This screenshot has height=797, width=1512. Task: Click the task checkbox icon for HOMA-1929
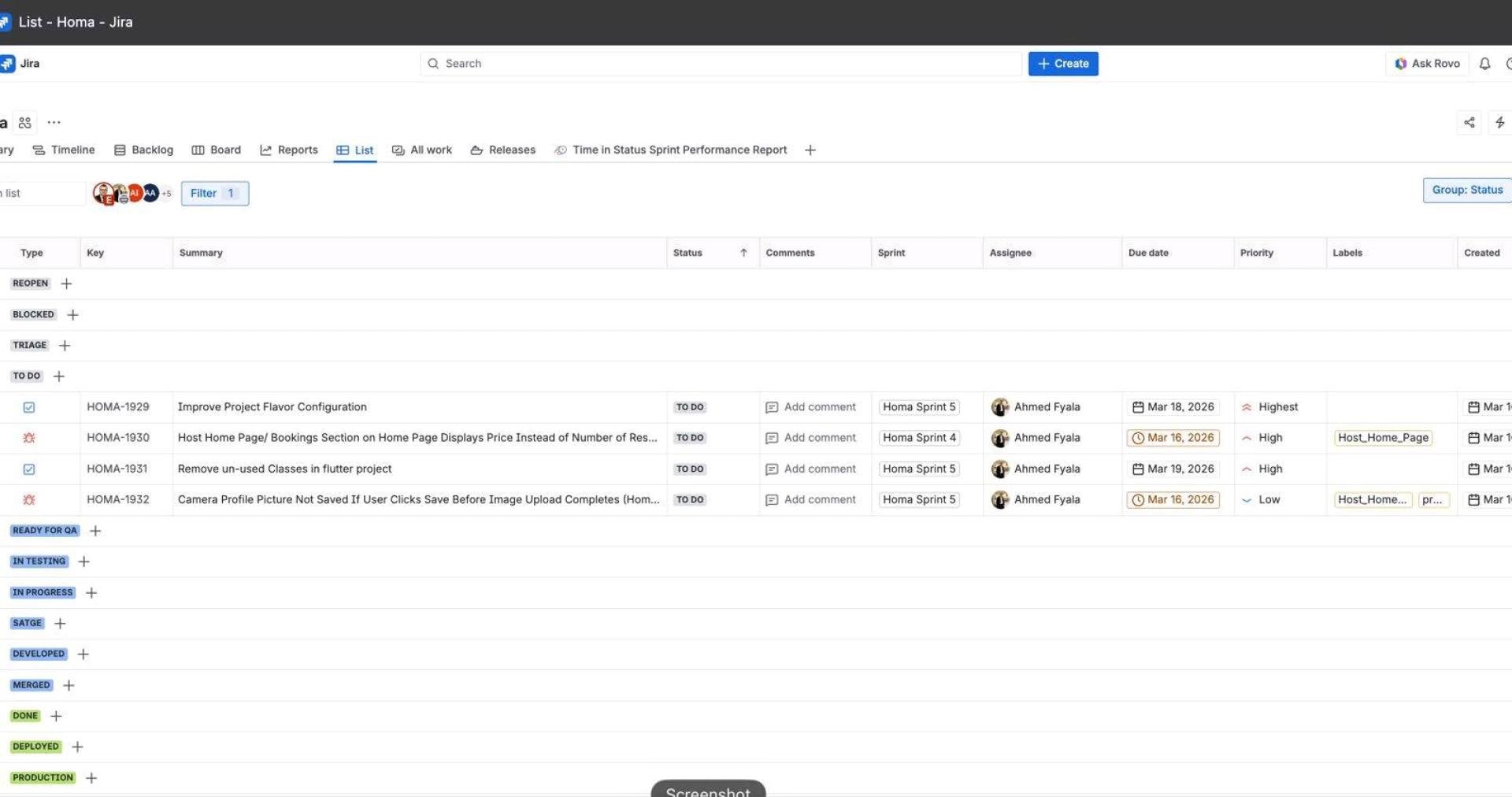29,407
